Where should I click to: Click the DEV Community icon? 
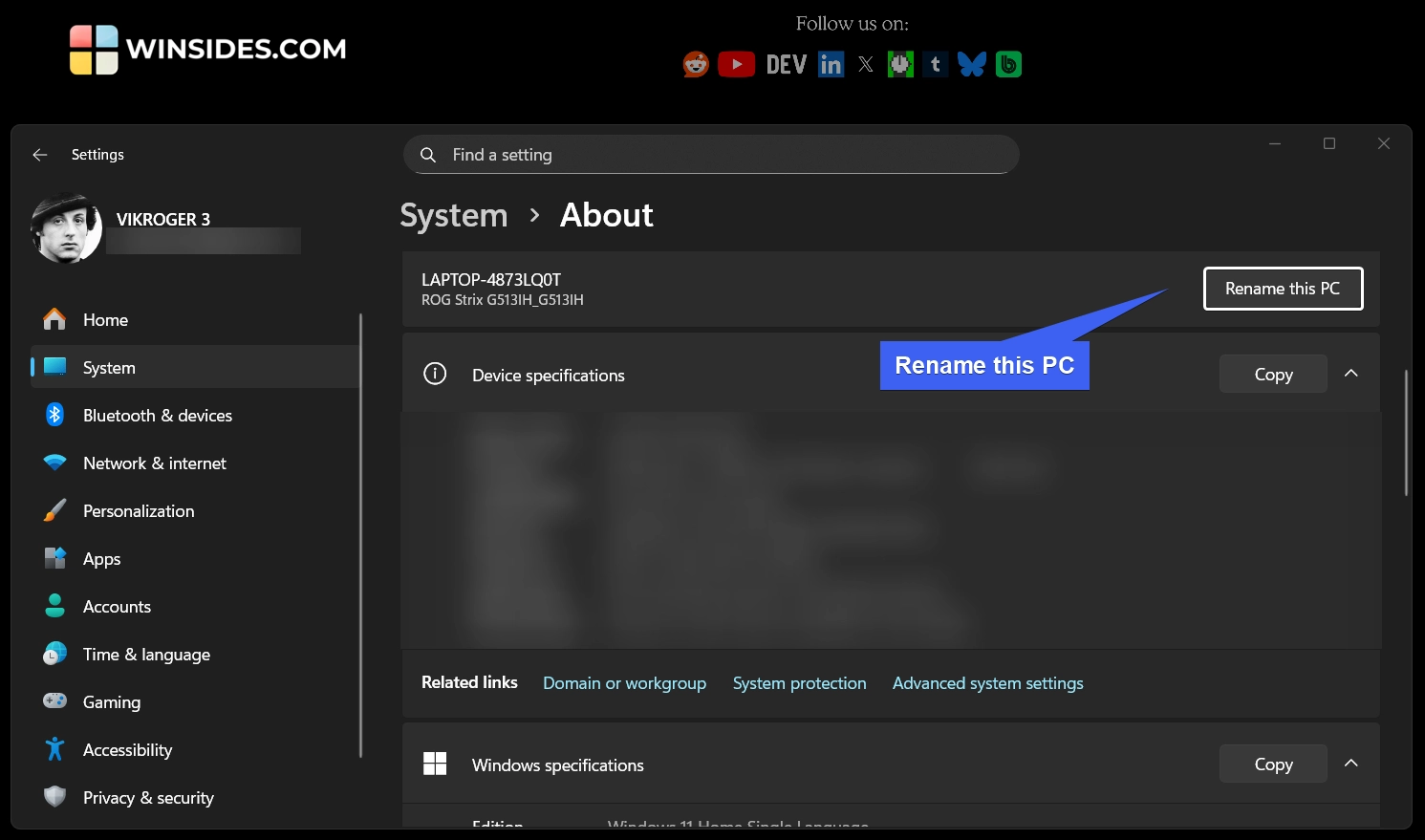point(785,64)
